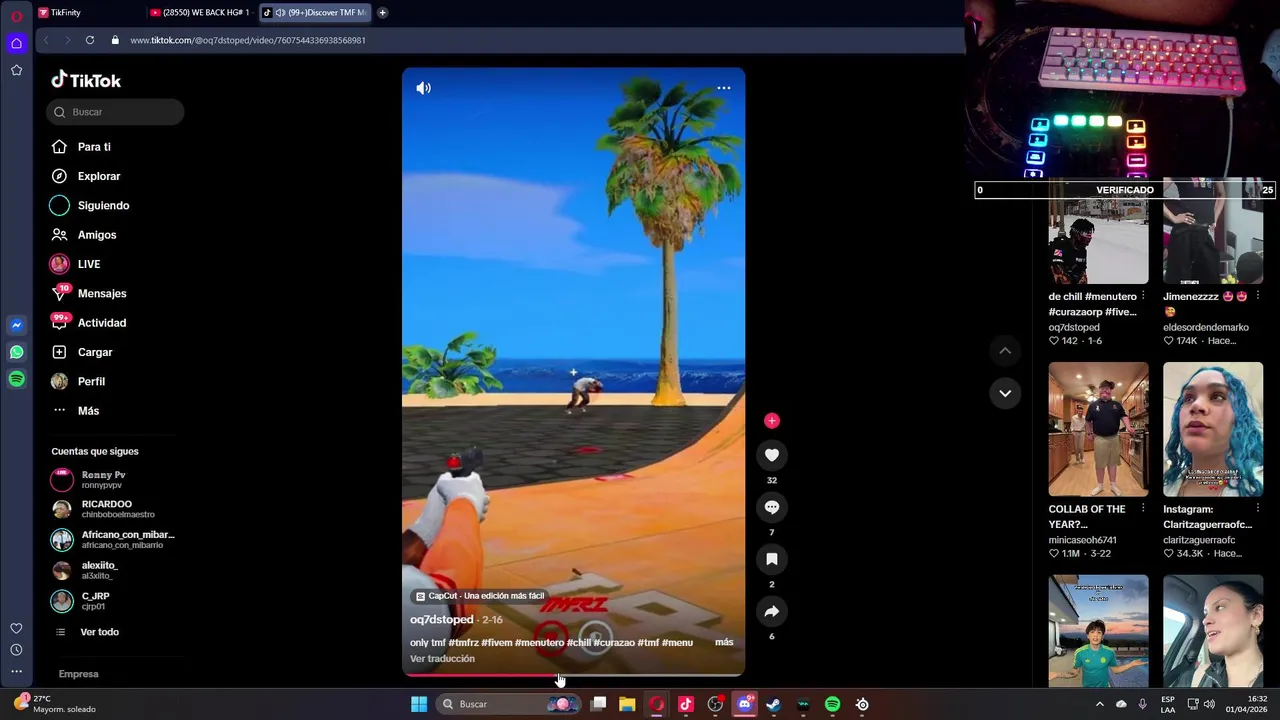Open Opera sidebar heart icon
1280x720 pixels.
[x=16, y=628]
